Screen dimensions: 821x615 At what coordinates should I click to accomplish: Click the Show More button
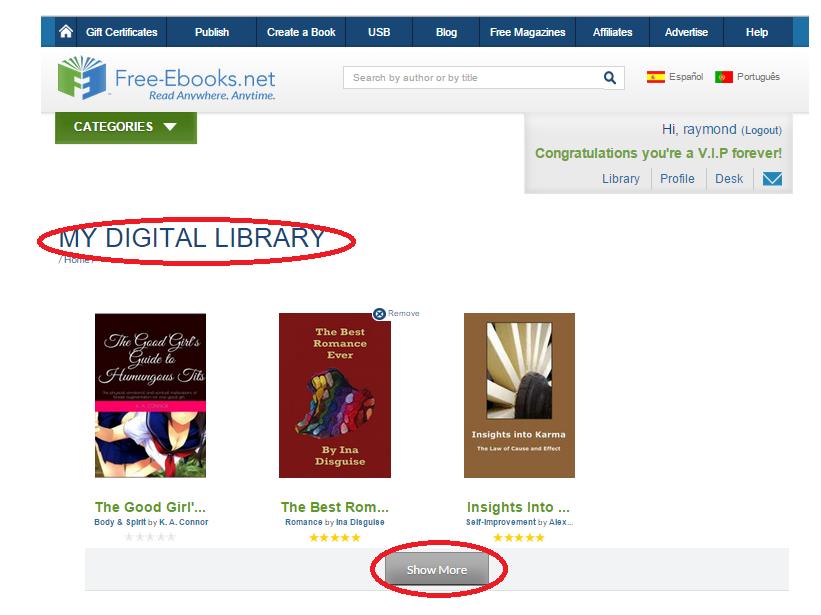pyautogui.click(x=437, y=569)
